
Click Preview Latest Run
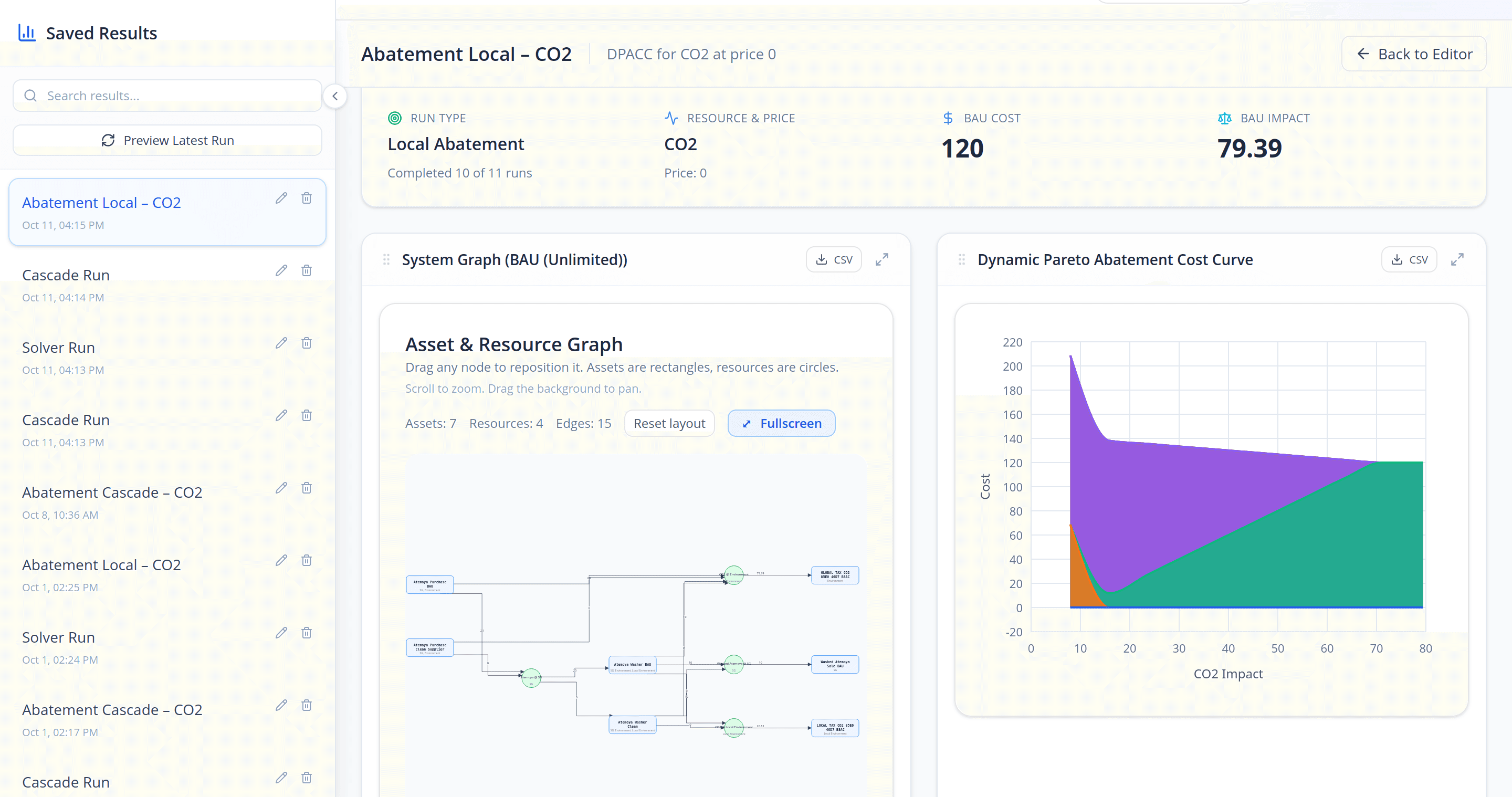[167, 140]
